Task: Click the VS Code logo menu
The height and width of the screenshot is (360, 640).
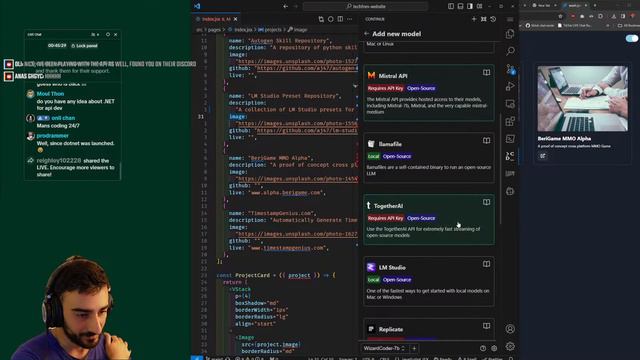Action: click(x=197, y=6)
